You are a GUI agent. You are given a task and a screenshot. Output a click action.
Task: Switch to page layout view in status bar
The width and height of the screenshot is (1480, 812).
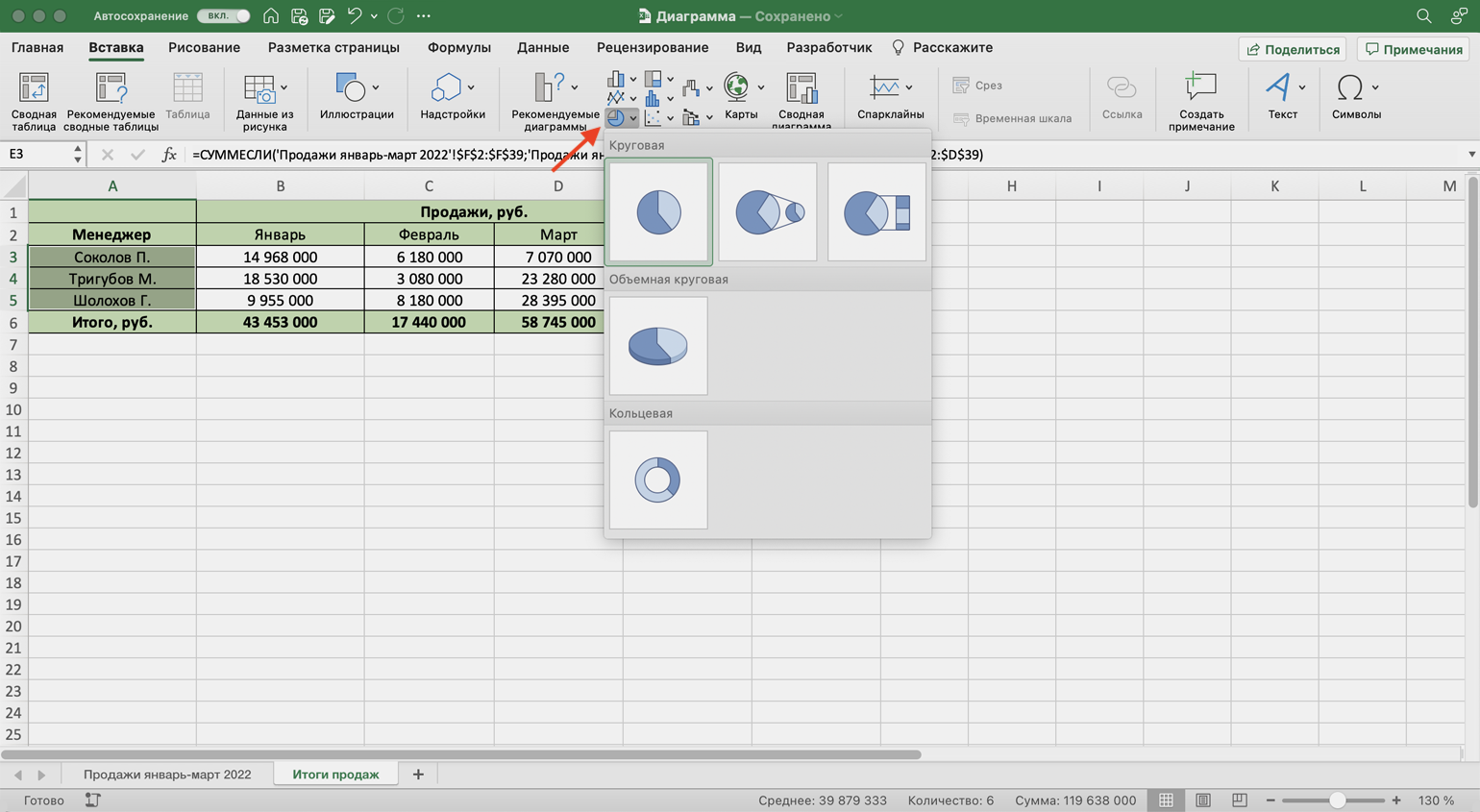(x=1202, y=800)
